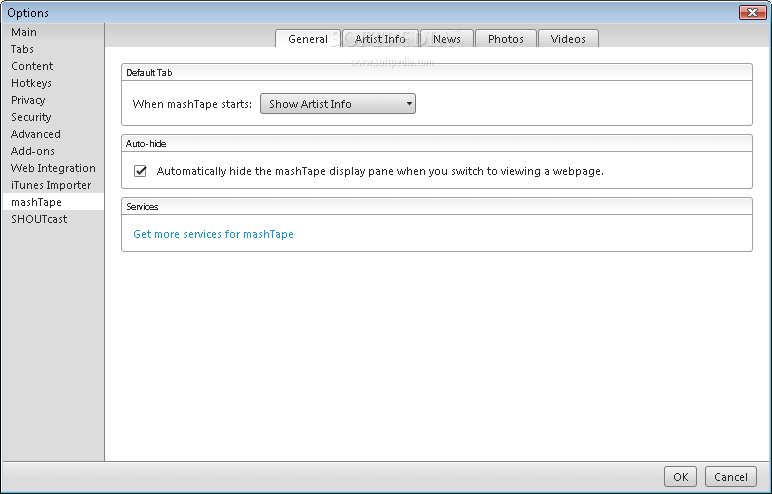The width and height of the screenshot is (772, 494).
Task: Dismiss the dialog with Cancel
Action: tap(731, 477)
